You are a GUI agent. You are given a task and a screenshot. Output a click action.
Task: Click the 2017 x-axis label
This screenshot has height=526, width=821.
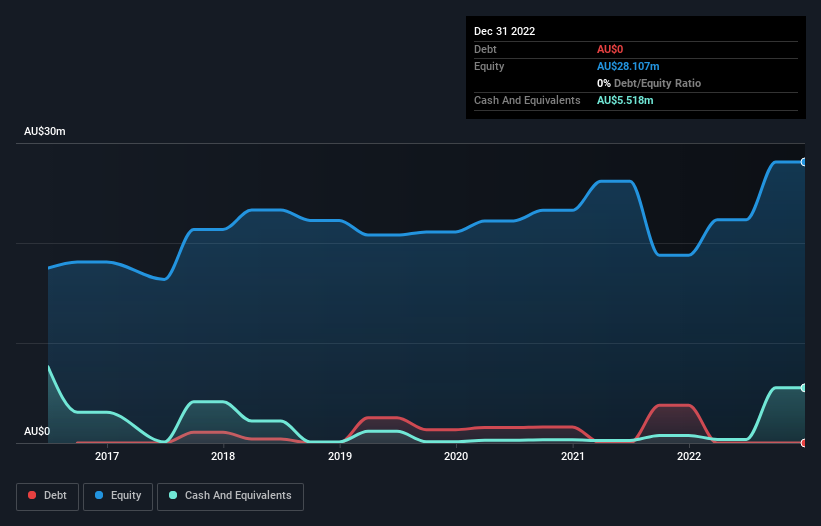click(x=107, y=456)
